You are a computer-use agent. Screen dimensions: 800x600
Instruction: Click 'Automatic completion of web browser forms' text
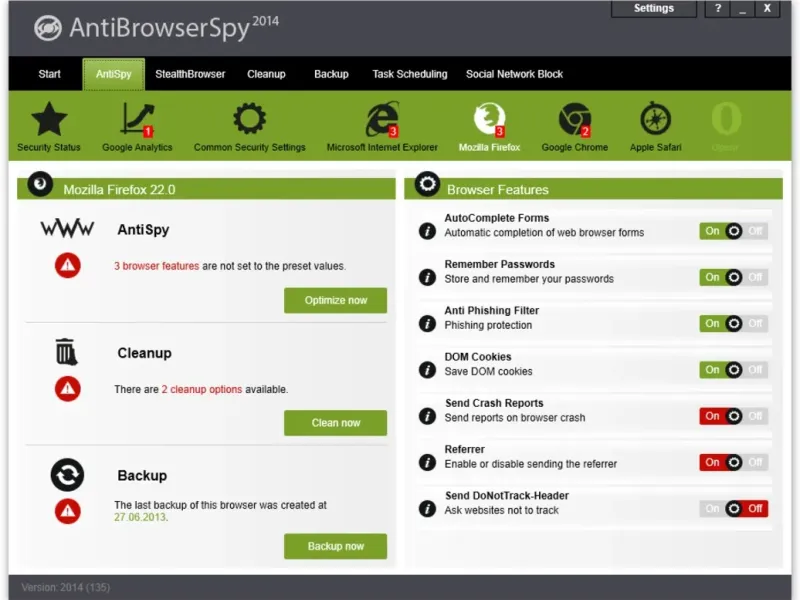coord(544,233)
